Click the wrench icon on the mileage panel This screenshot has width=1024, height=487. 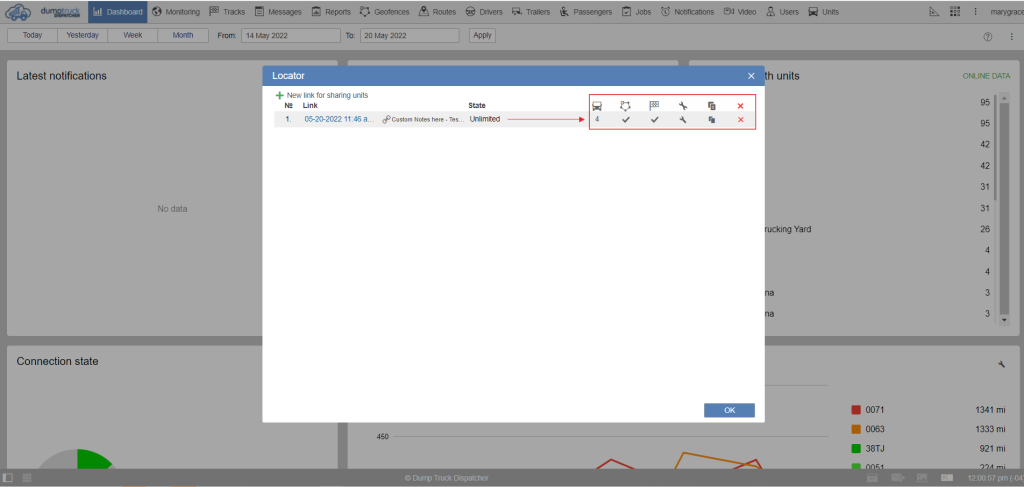1001,364
